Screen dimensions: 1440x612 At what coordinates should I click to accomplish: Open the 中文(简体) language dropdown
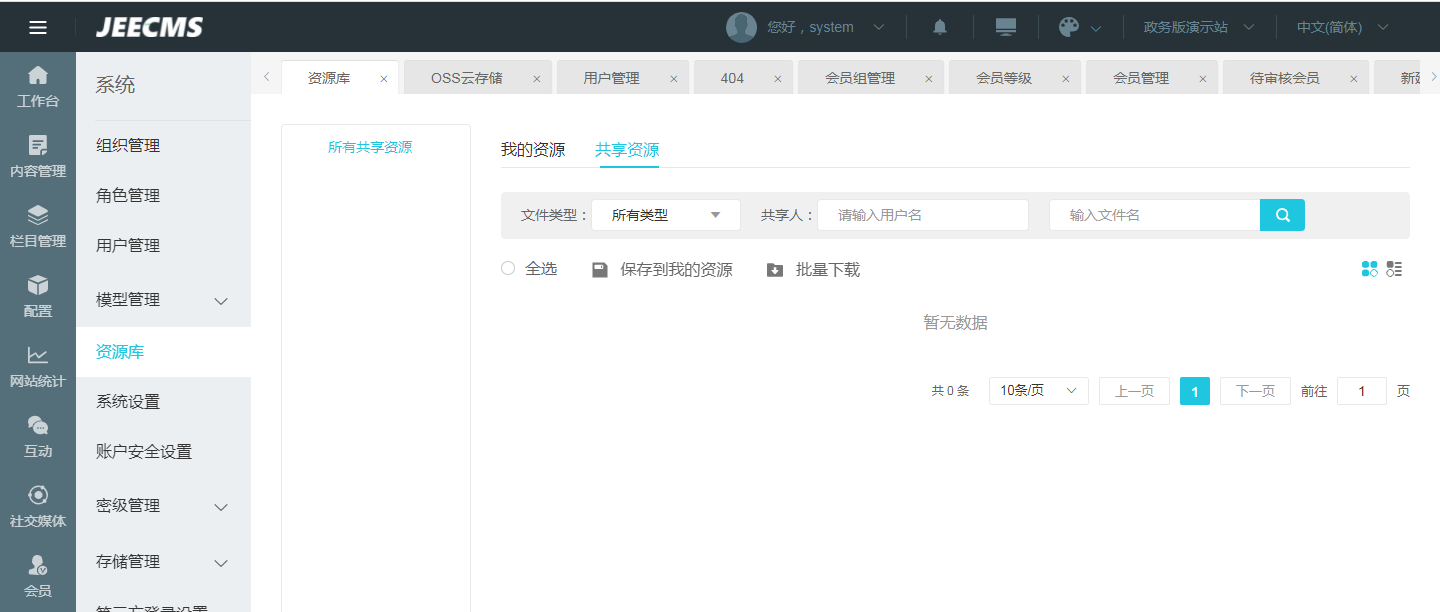[x=1342, y=27]
